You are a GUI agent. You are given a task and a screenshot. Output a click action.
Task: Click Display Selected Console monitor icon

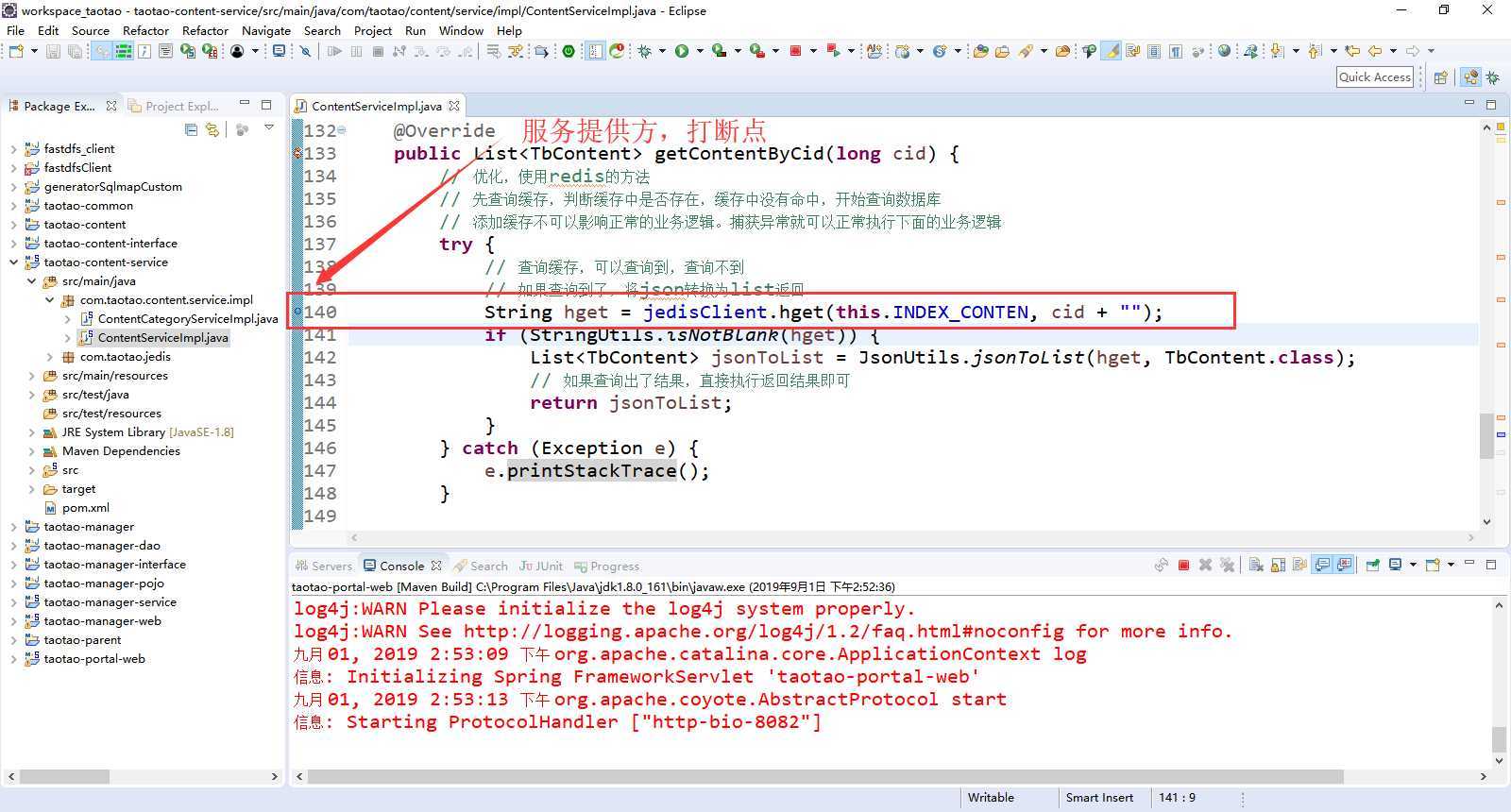point(1395,565)
